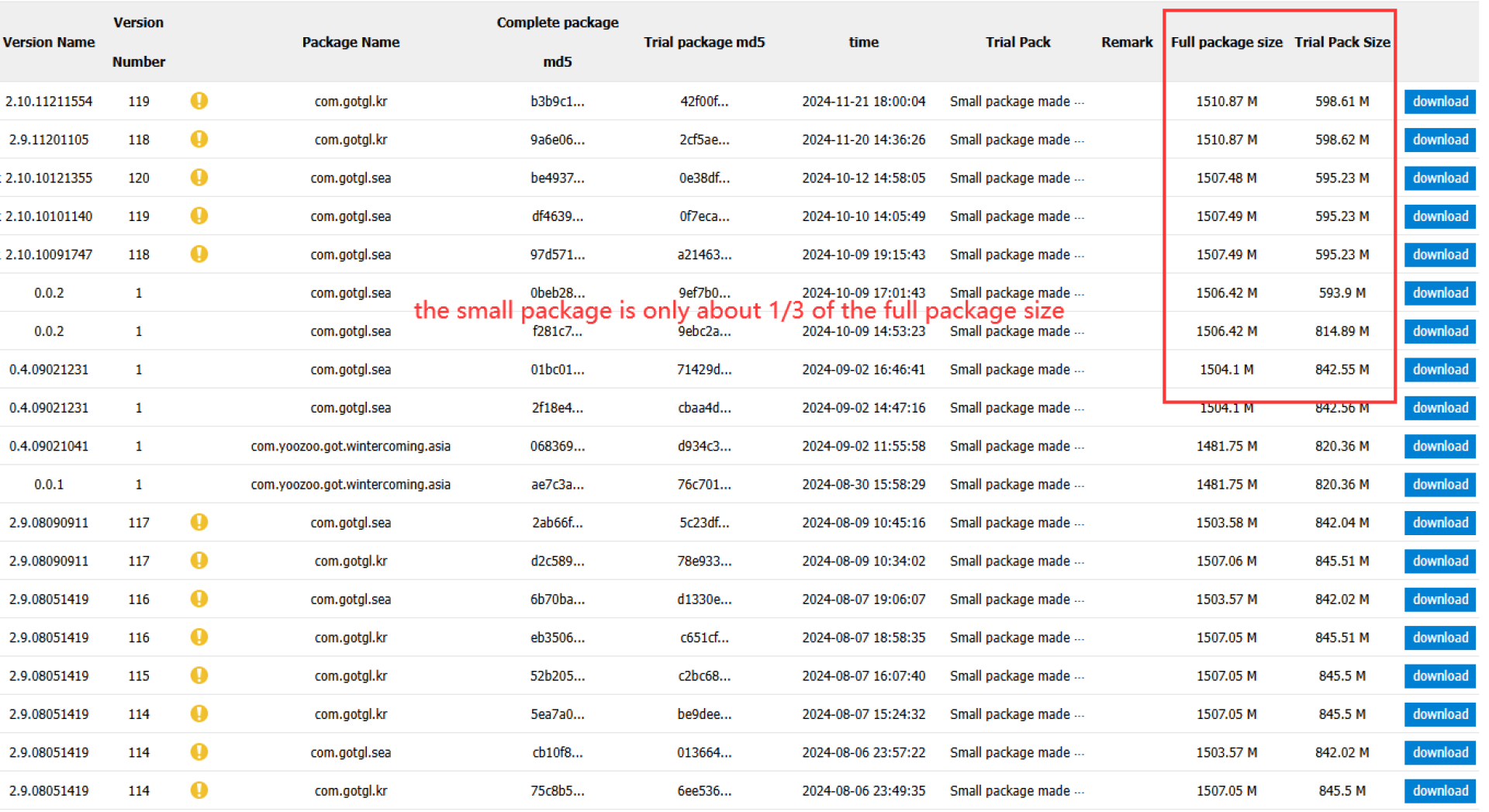Download version 0.4.09021041 package
Image resolution: width=1489 pixels, height=812 pixels.
click(x=1439, y=446)
